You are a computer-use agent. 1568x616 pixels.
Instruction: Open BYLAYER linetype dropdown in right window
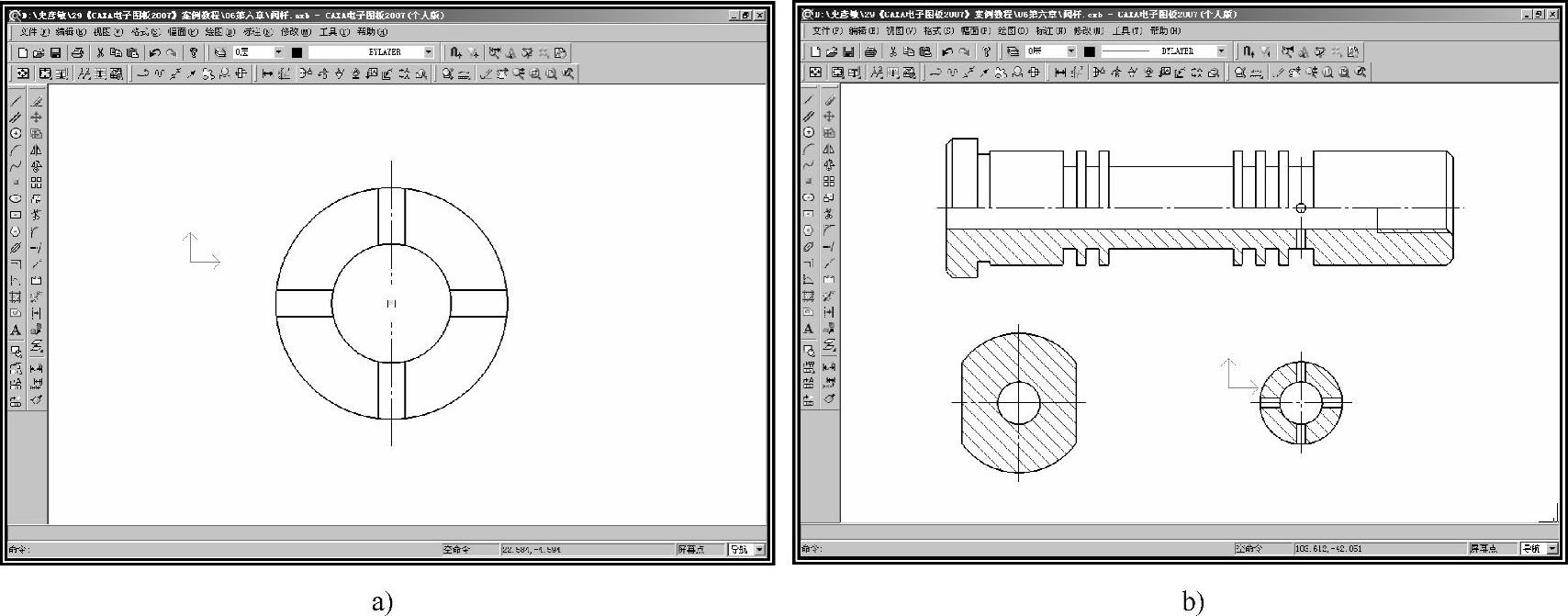pos(1221,52)
